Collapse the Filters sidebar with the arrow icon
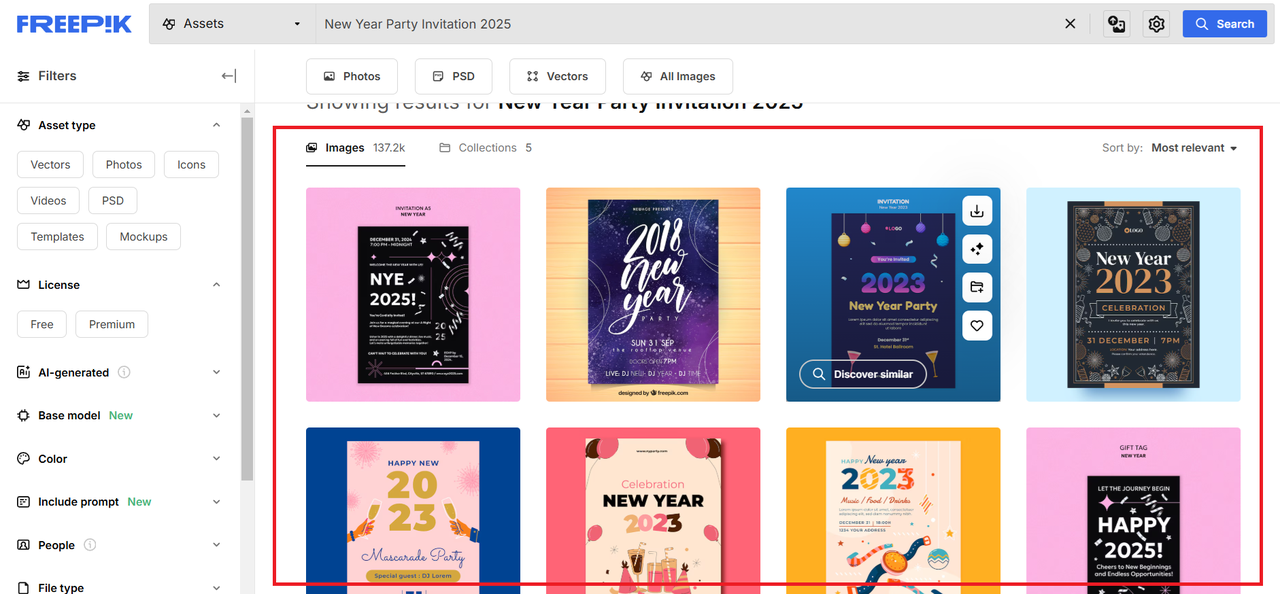 pos(229,76)
